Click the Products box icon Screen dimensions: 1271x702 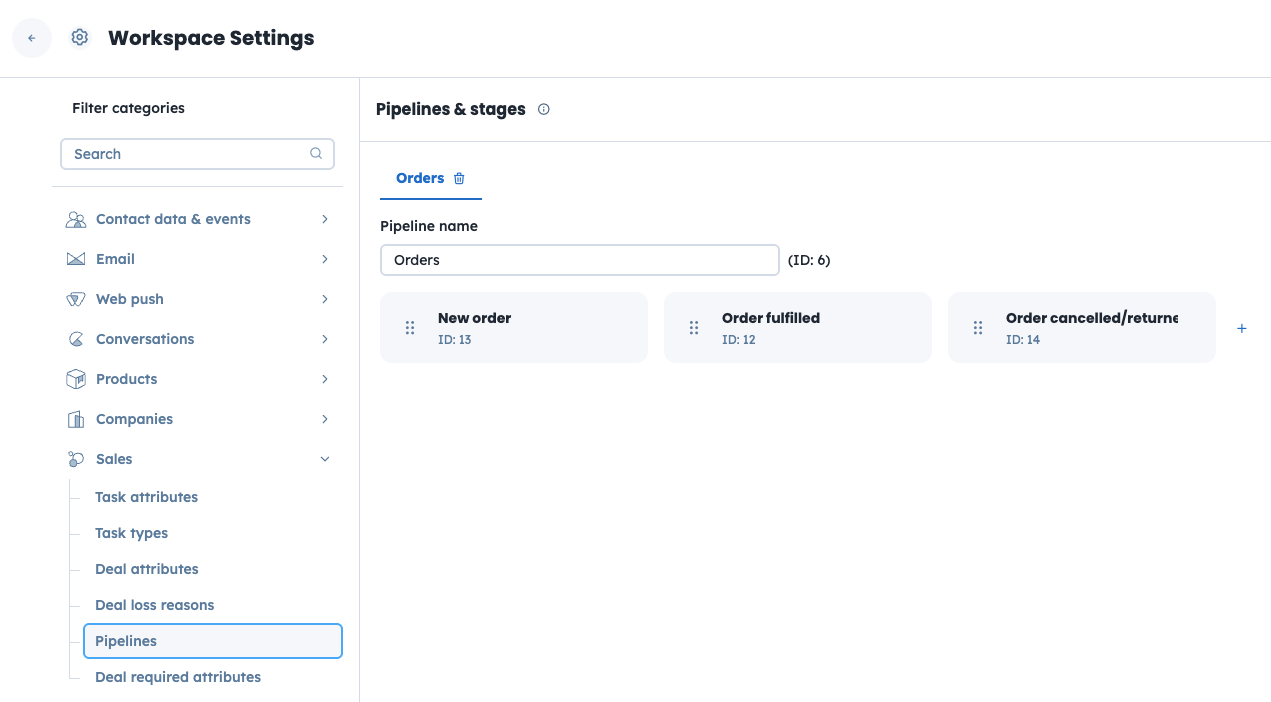click(x=75, y=378)
